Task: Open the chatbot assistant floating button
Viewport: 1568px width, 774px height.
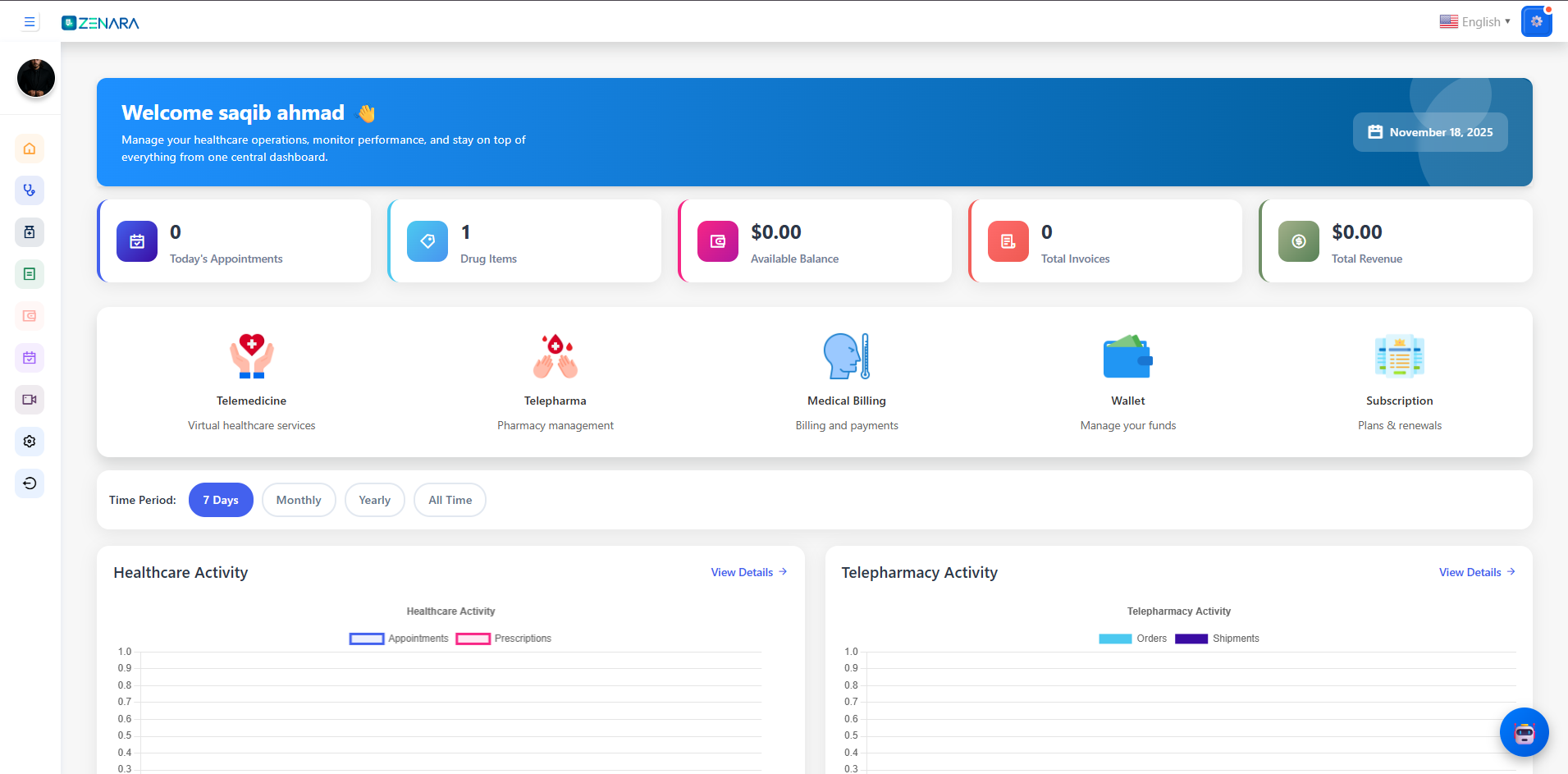Action: [x=1524, y=732]
